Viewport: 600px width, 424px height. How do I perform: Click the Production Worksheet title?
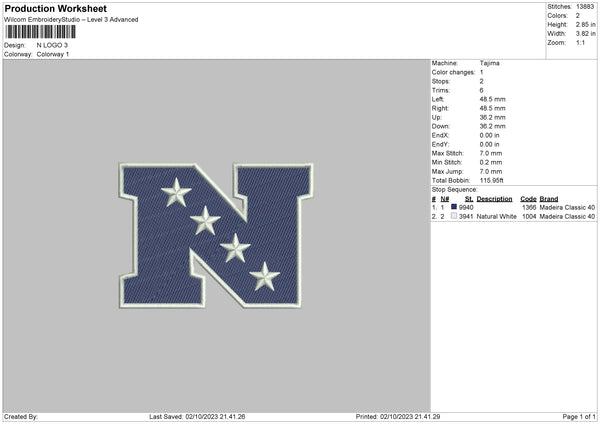pyautogui.click(x=55, y=8)
